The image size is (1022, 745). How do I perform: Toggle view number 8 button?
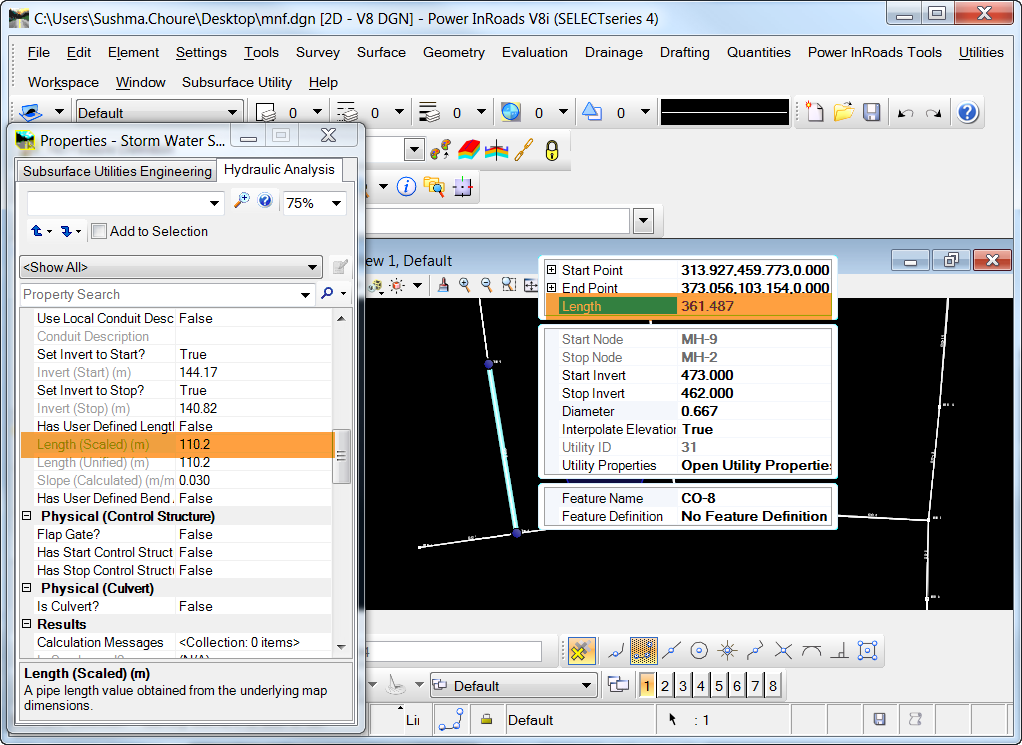point(773,686)
